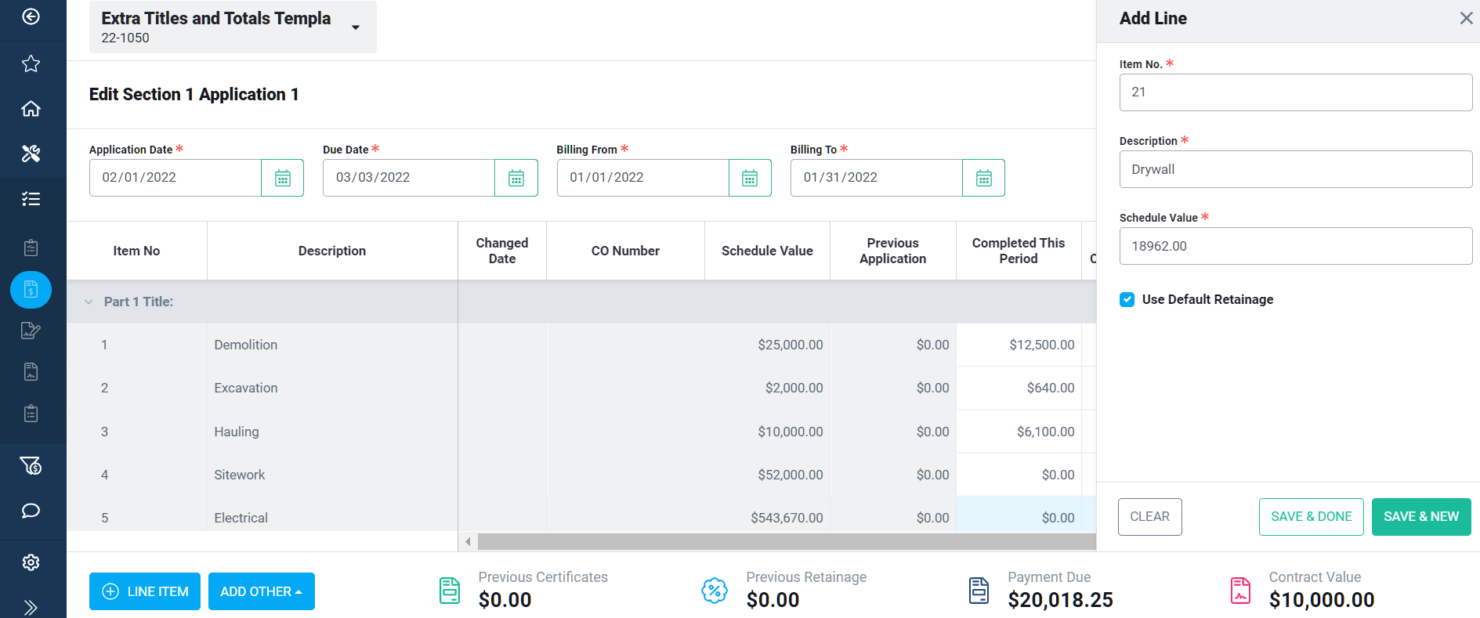Select the signature approval icon in sidebar
The image size is (1480, 618).
click(30, 329)
